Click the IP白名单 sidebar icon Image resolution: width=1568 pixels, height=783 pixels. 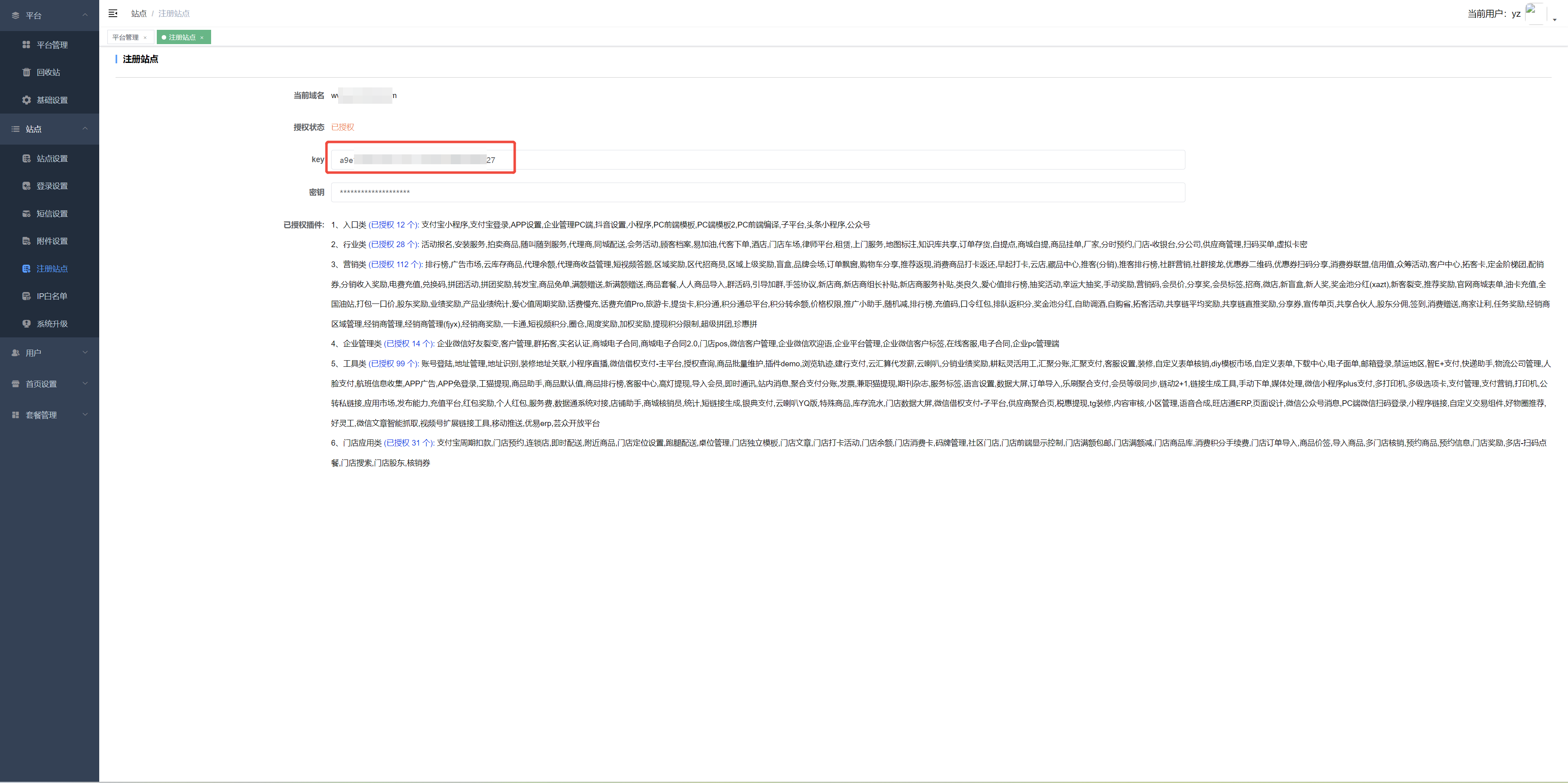pos(26,296)
